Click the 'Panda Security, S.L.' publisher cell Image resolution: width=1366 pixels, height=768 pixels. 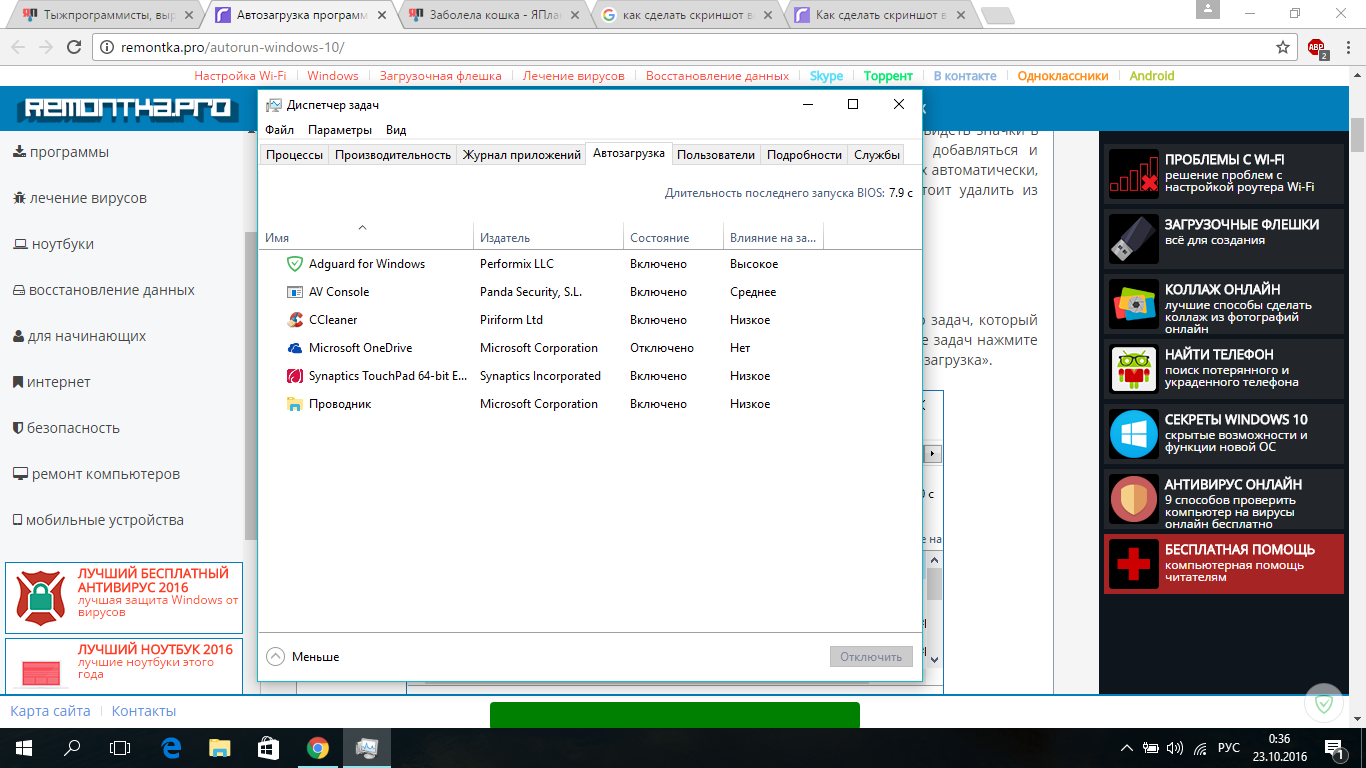(x=531, y=292)
